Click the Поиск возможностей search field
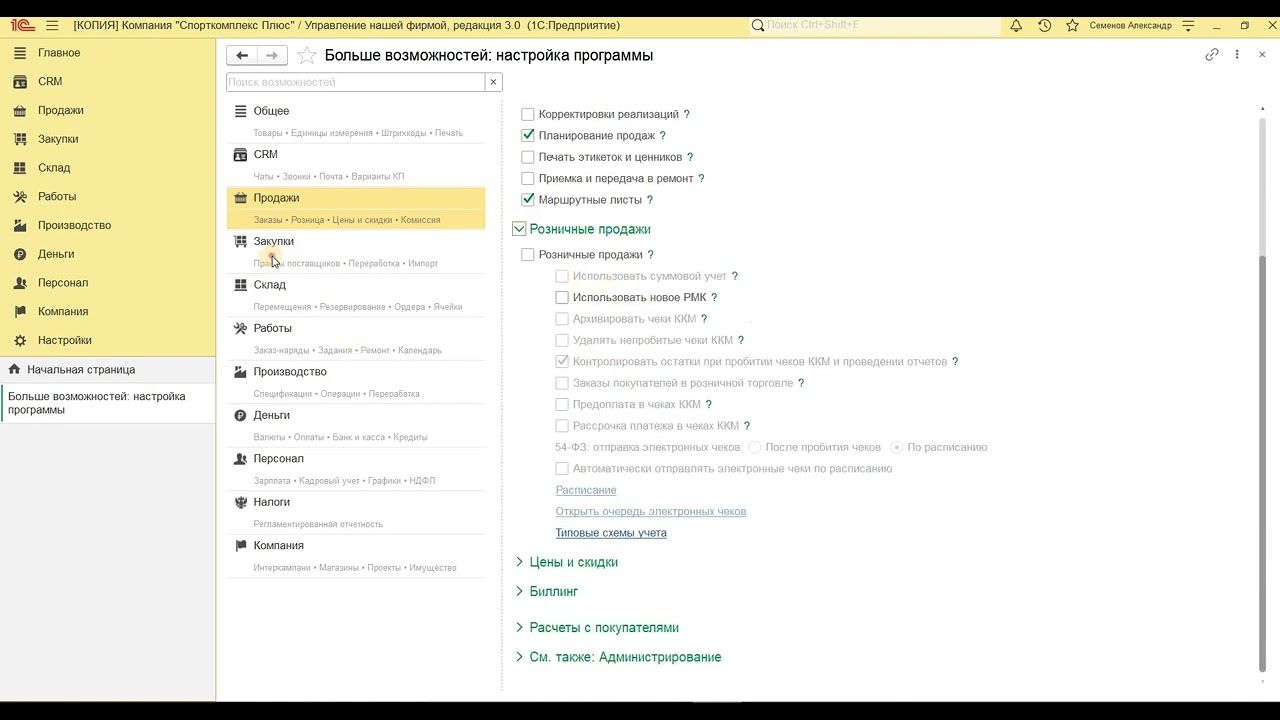This screenshot has height=720, width=1280. (355, 82)
